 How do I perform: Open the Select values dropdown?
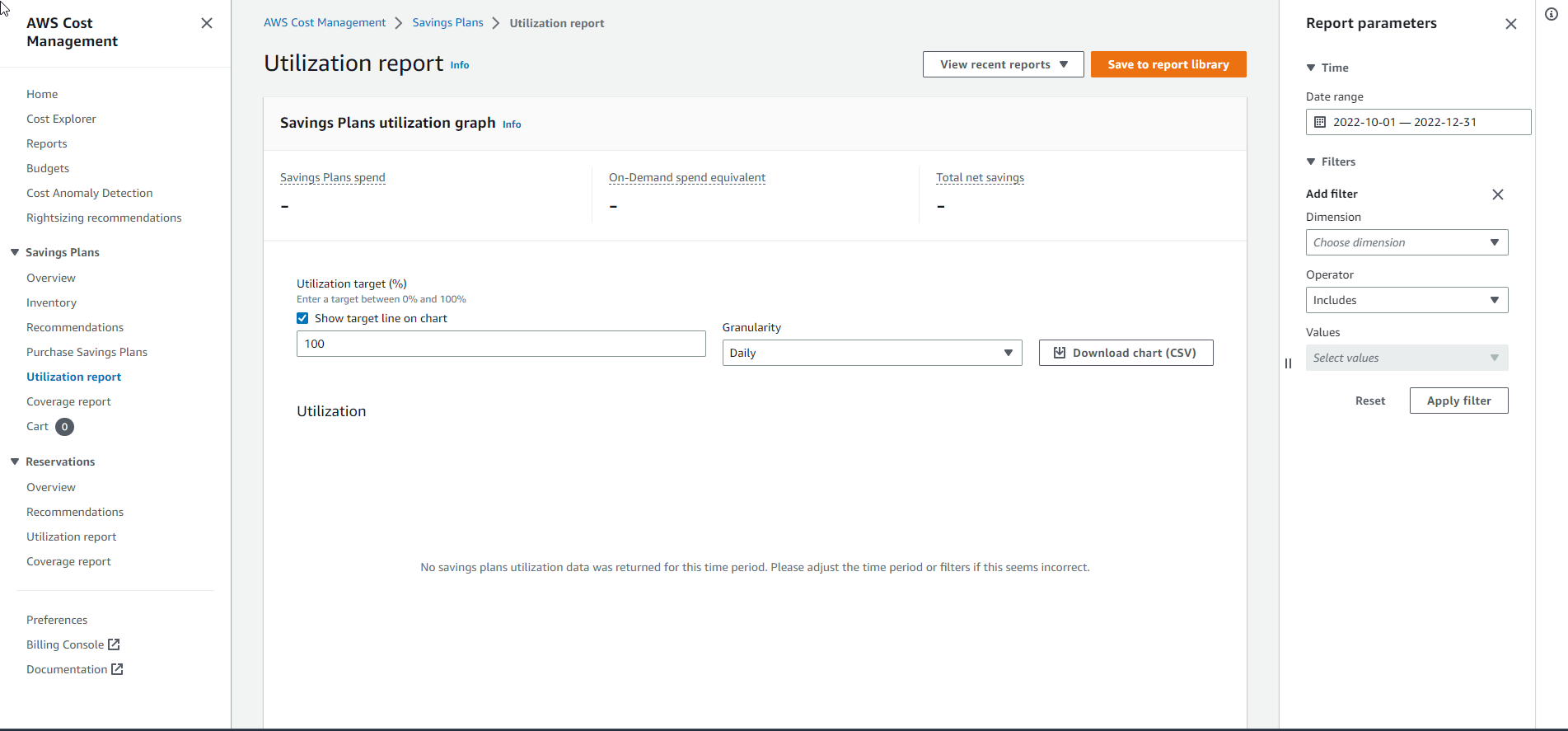(x=1407, y=358)
